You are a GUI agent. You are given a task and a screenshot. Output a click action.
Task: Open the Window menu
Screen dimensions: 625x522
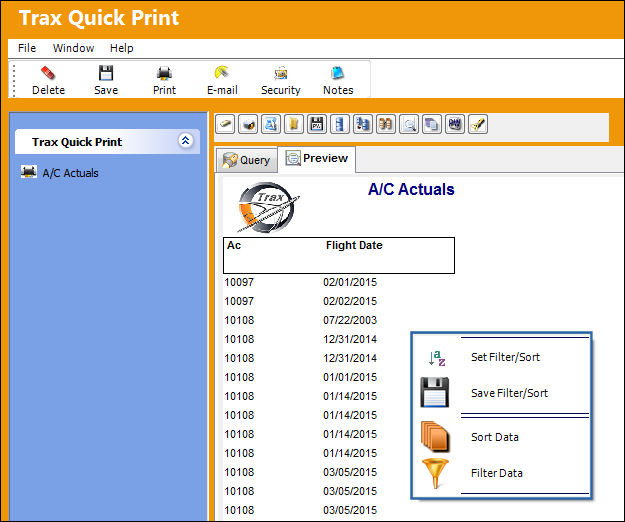(x=74, y=48)
